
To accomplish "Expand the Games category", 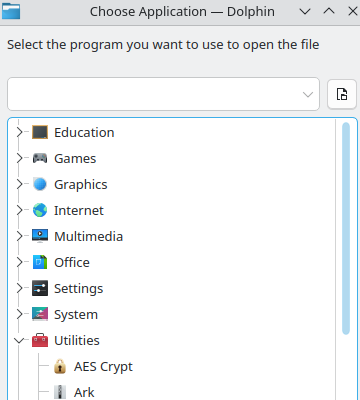I will click(19, 158).
